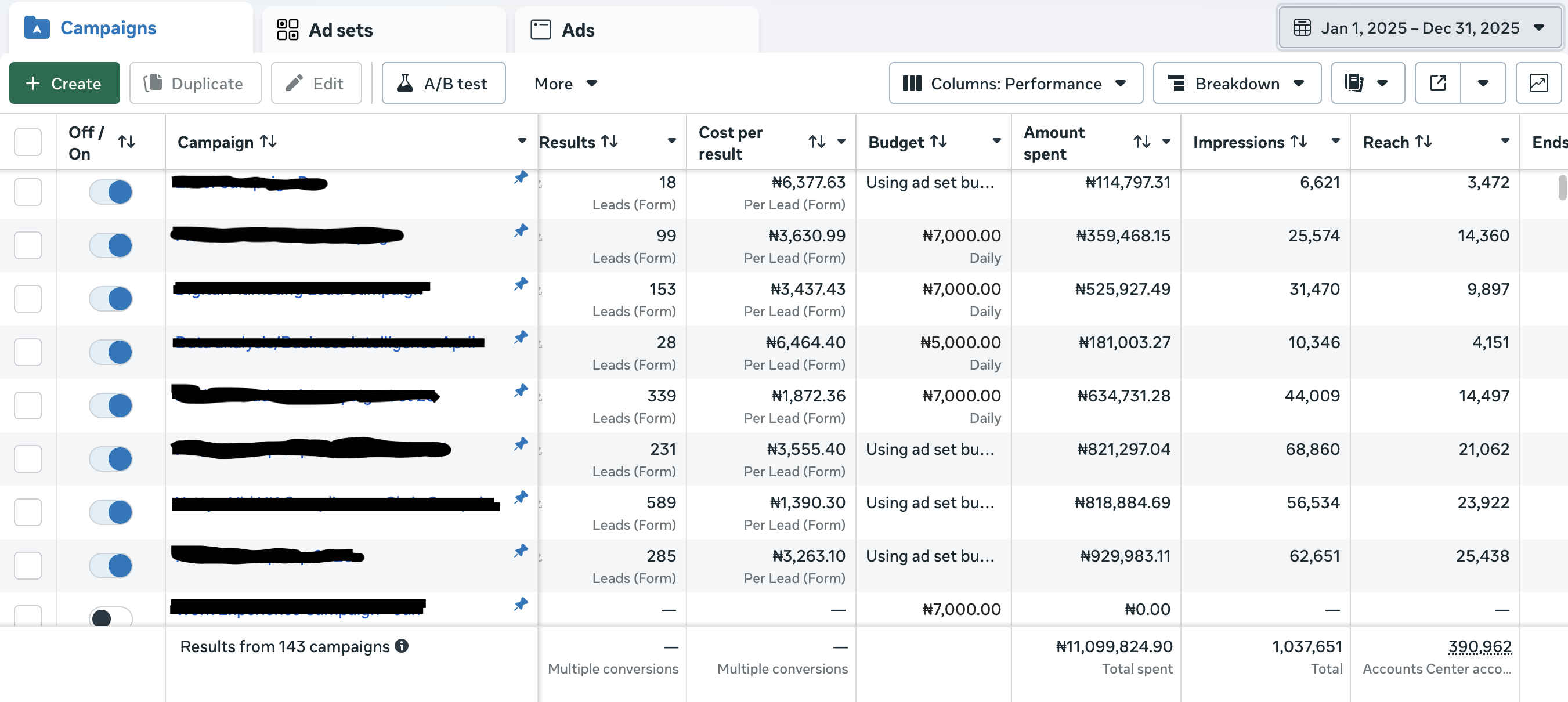Screen dimensions: 1568x702
Task: Select the Ad sets grid icon
Action: (287, 28)
